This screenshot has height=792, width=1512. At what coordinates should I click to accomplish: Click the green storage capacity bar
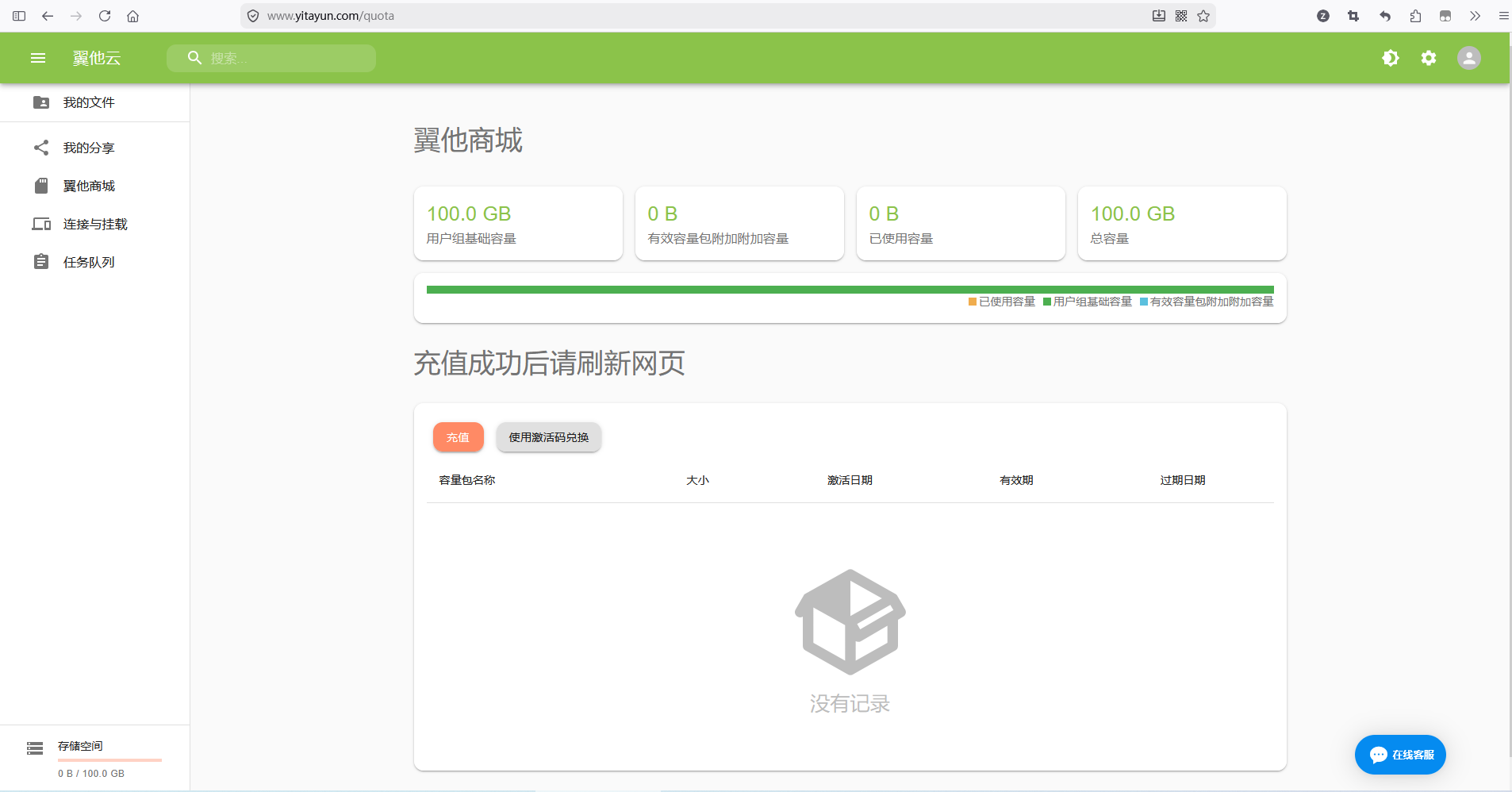pyautogui.click(x=849, y=290)
